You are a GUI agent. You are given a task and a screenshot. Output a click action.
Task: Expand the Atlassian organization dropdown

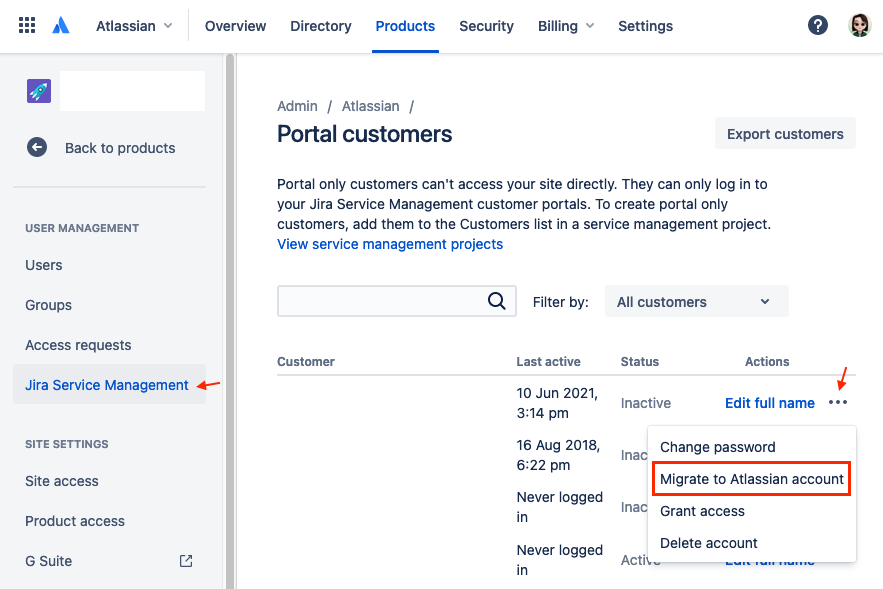[135, 26]
